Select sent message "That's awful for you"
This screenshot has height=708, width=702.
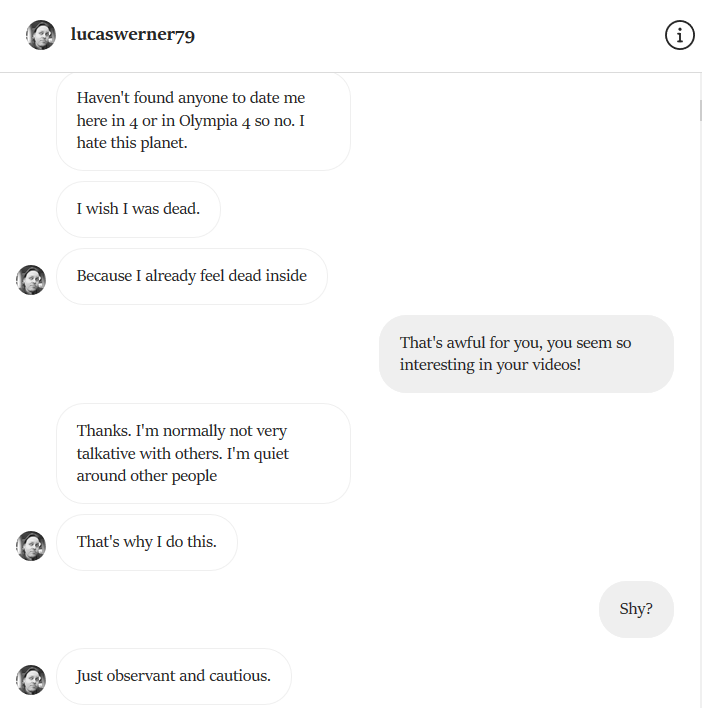tap(526, 354)
